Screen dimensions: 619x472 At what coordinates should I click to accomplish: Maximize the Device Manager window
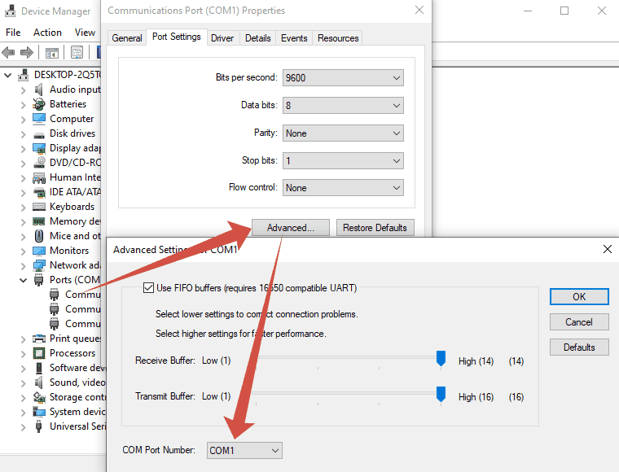click(565, 11)
